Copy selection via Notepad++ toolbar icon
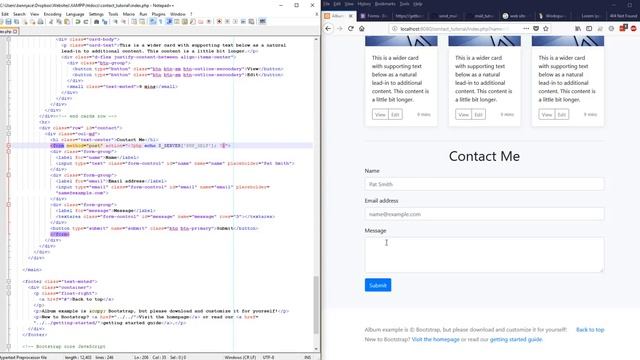This screenshot has height=360, width=640. pos(59,21)
